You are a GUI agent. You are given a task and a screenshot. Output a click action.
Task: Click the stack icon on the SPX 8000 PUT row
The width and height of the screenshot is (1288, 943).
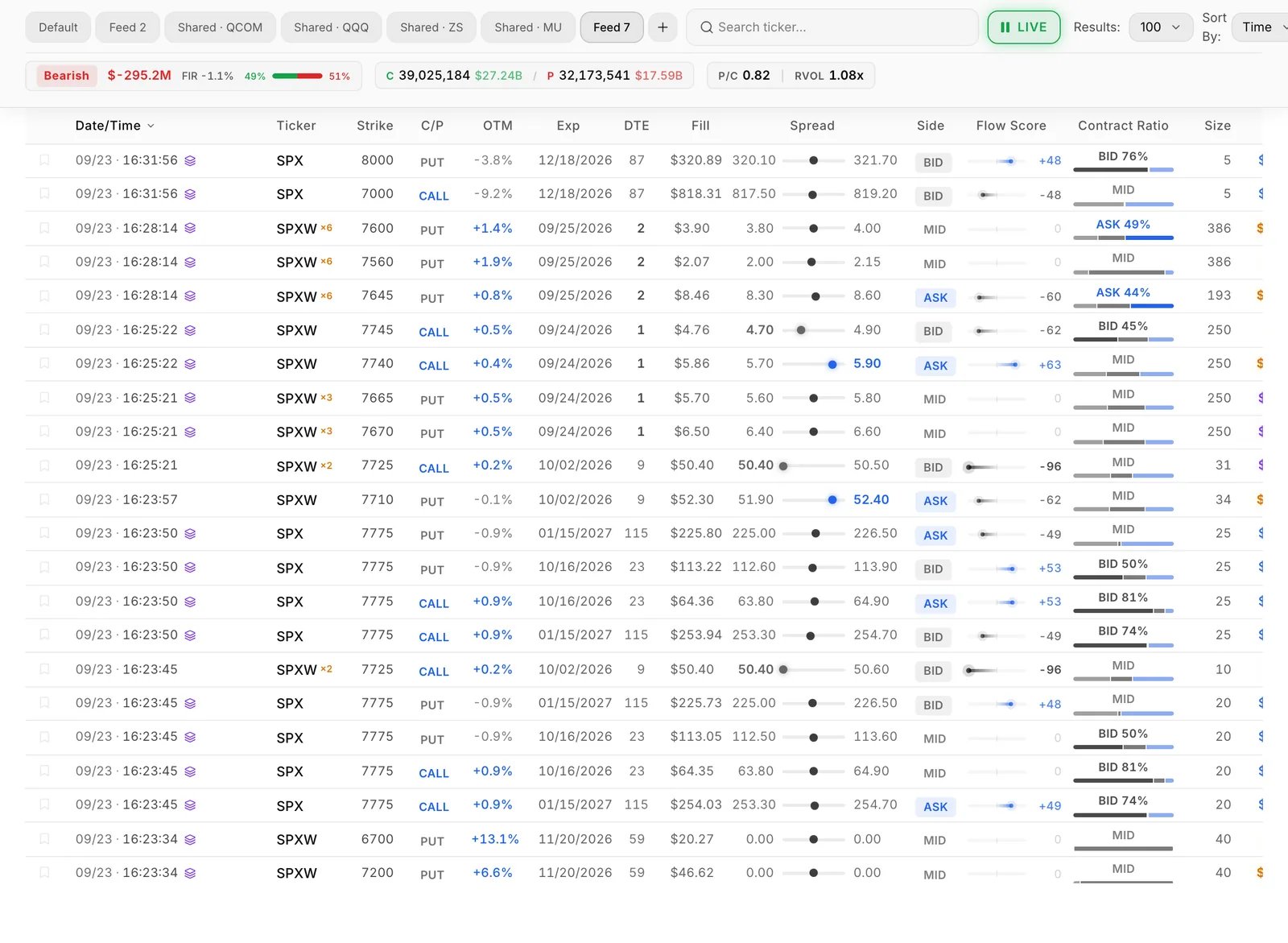190,161
